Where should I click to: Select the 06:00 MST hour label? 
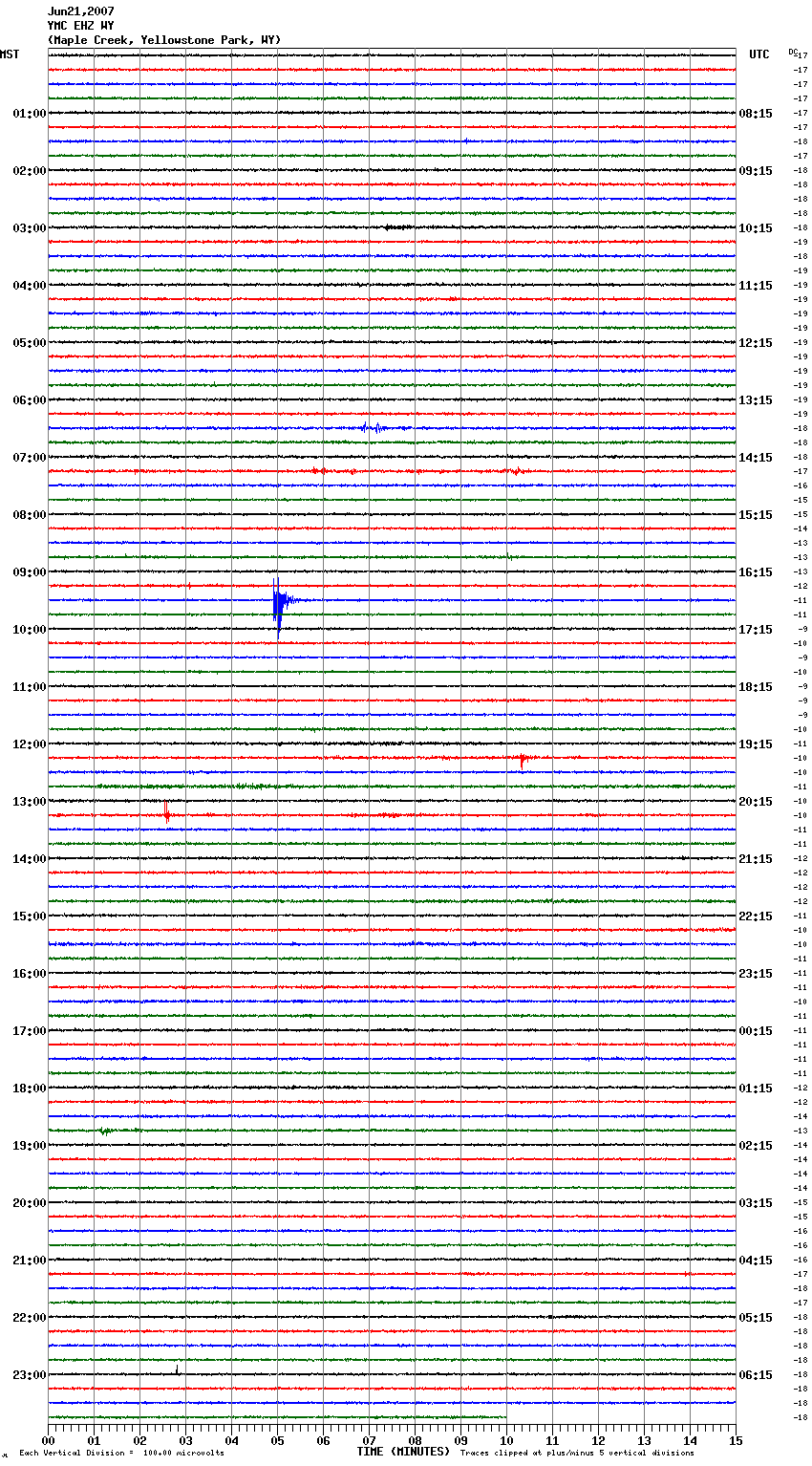pyautogui.click(x=30, y=400)
